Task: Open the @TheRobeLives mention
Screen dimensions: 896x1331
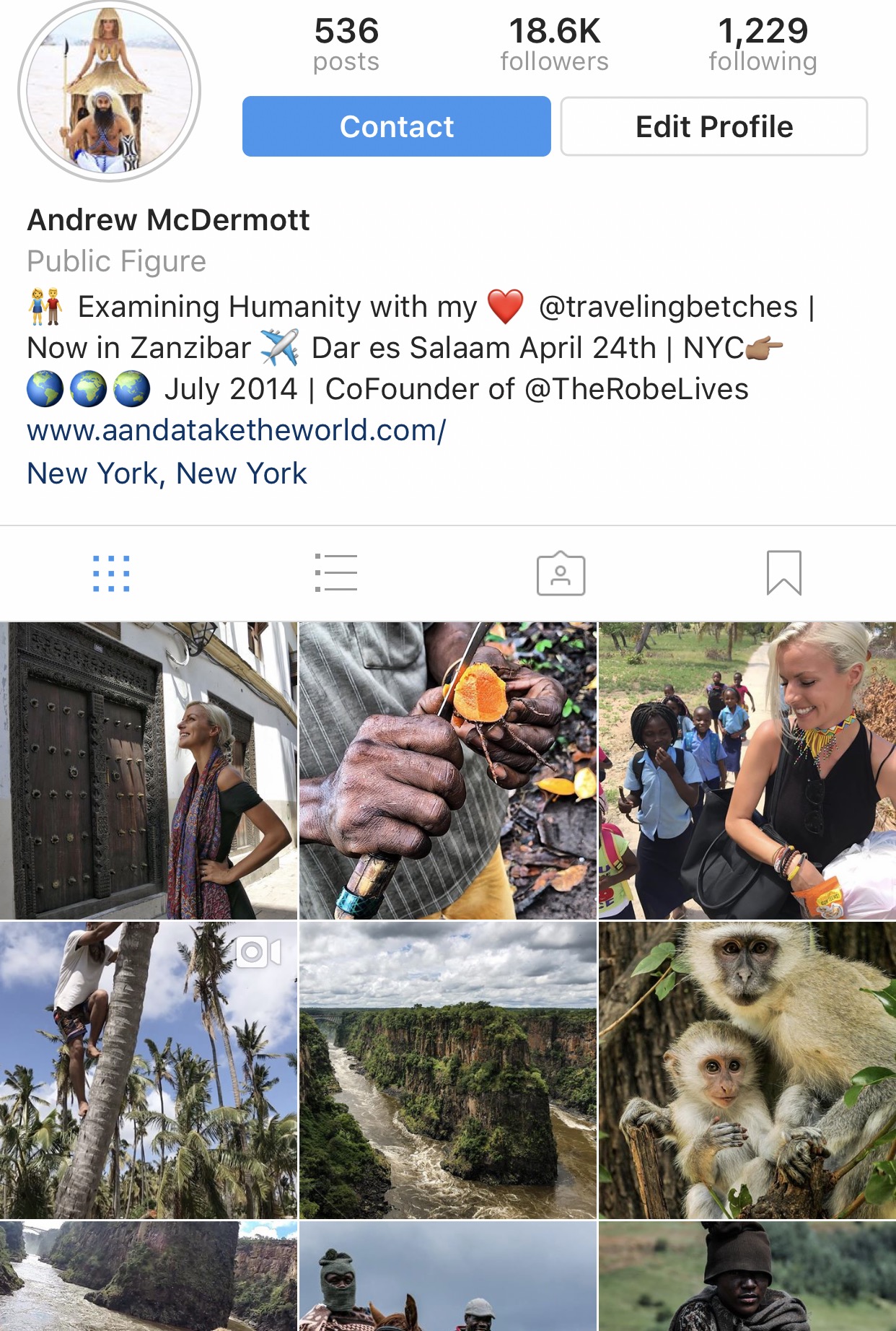Action: (636, 389)
